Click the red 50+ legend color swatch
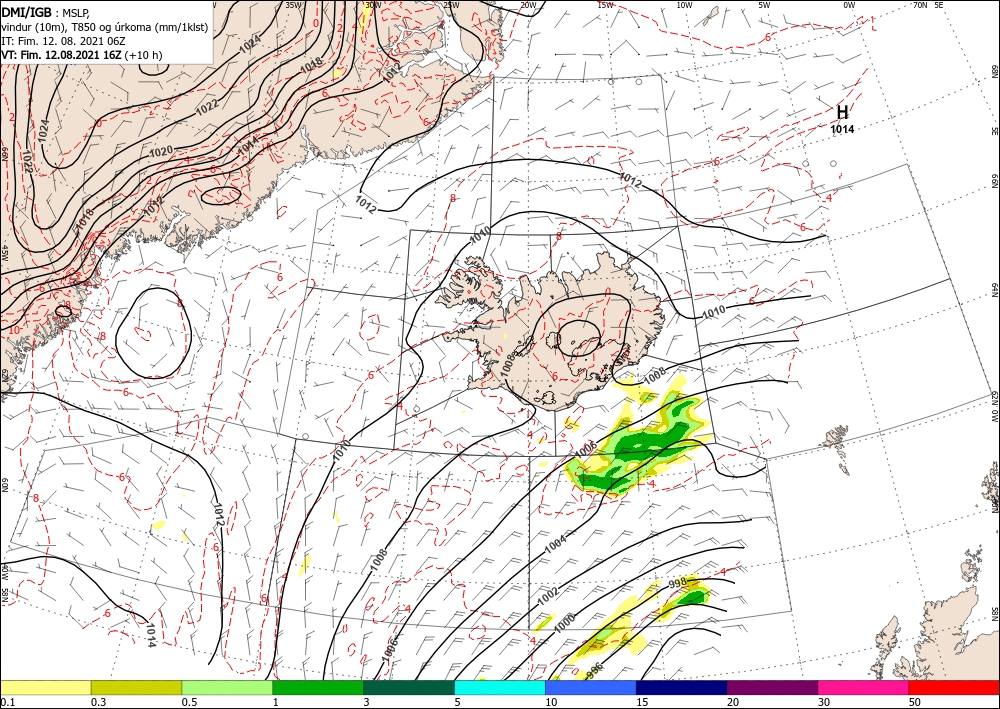 coord(954,687)
